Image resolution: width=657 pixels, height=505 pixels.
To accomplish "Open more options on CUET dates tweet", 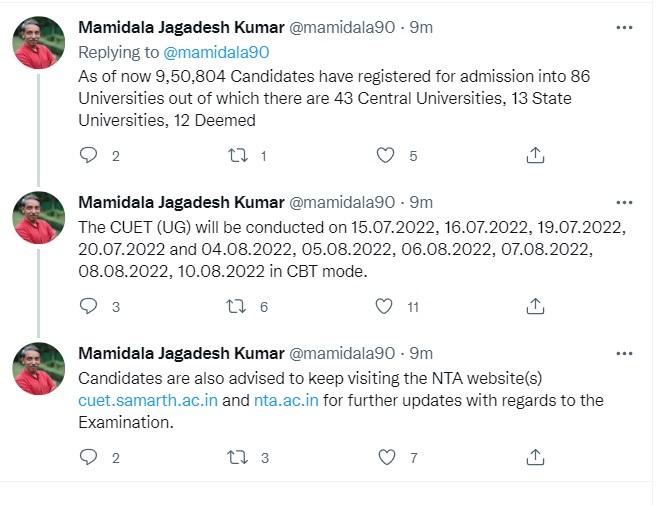I will pos(625,202).
